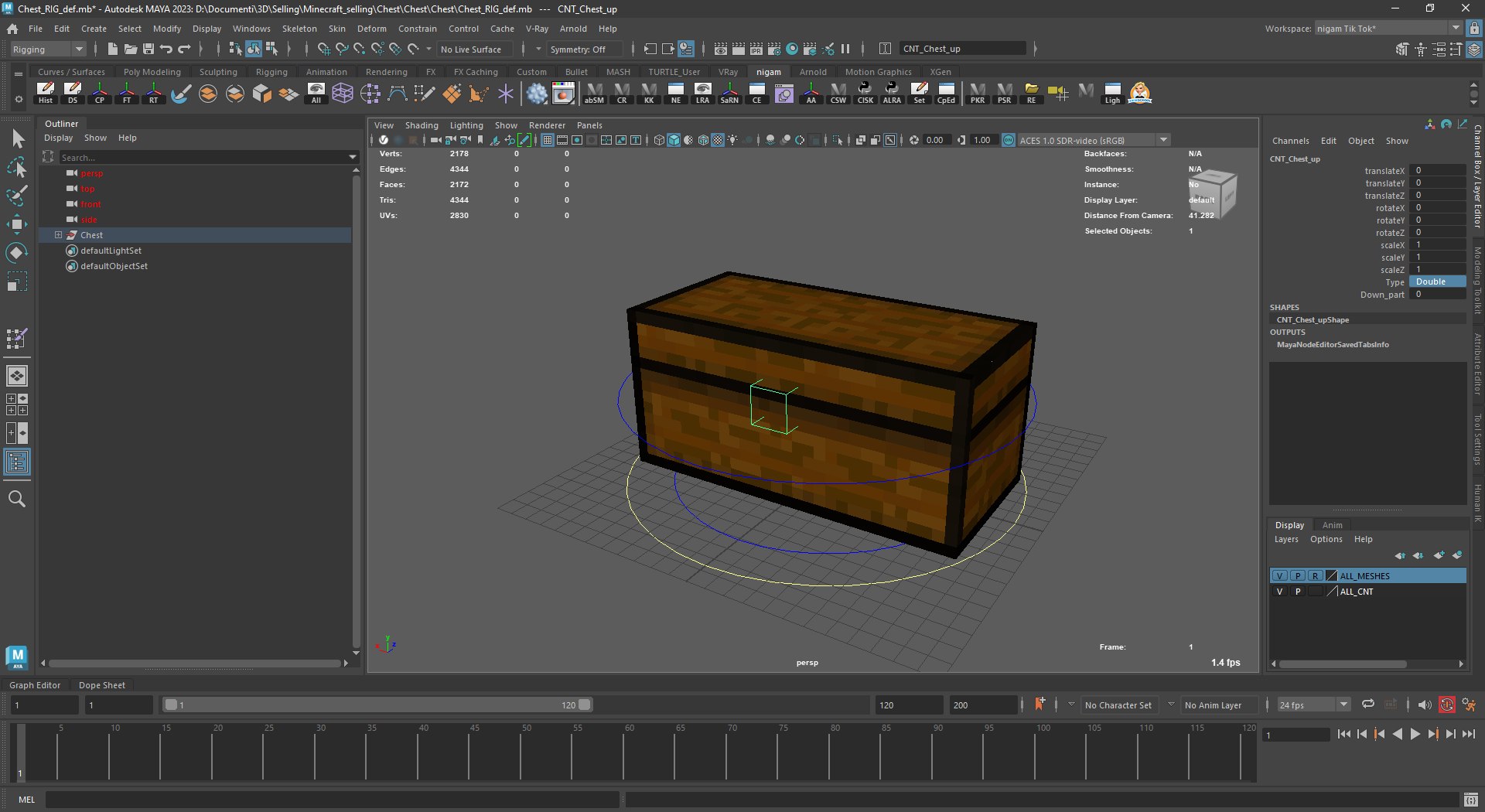The width and height of the screenshot is (1485, 812).
Task: Click the IPR render icon
Action: (x=756, y=49)
